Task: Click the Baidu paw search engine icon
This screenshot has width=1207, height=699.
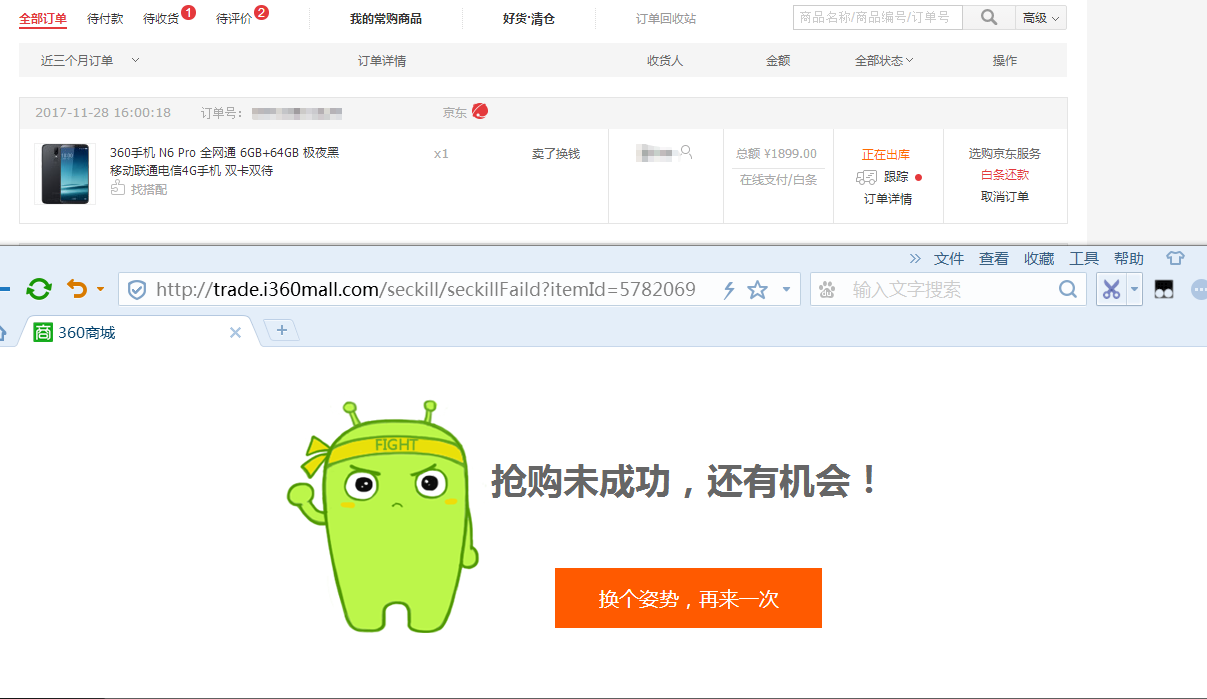Action: point(827,290)
